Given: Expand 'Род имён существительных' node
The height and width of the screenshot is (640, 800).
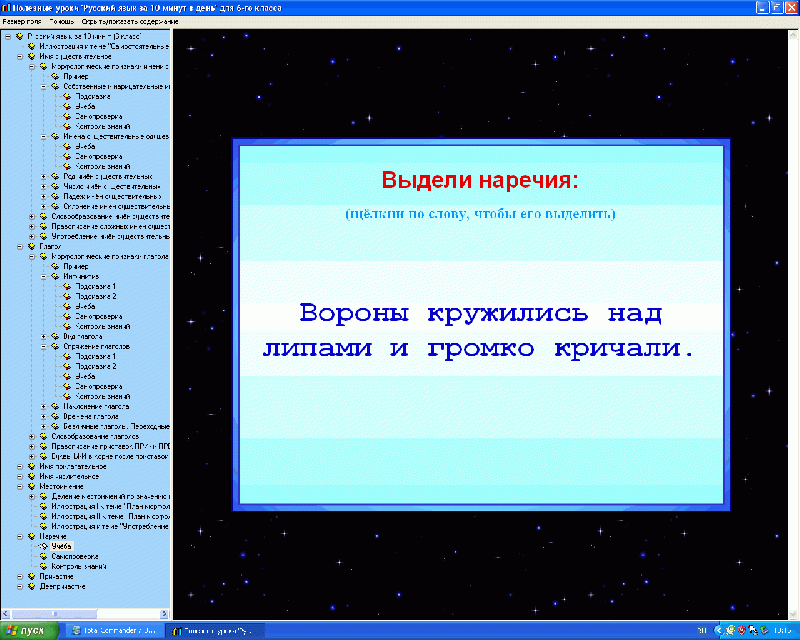Looking at the screenshot, I should tap(44, 177).
